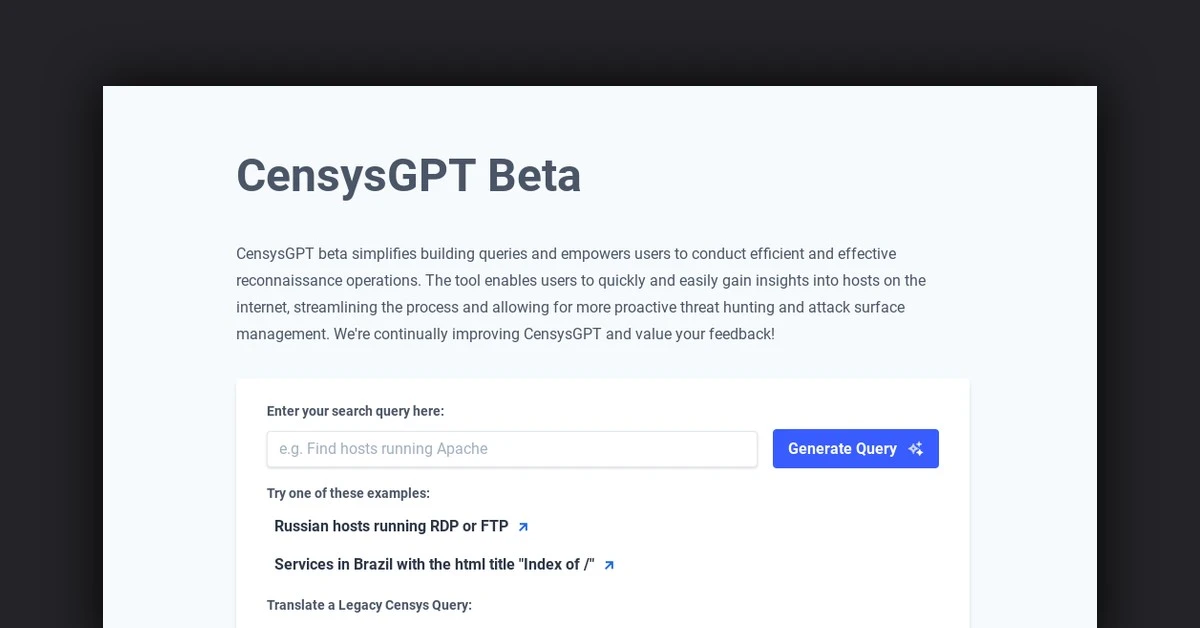Click the dark background above the page card
The width and height of the screenshot is (1200, 628).
point(600,42)
